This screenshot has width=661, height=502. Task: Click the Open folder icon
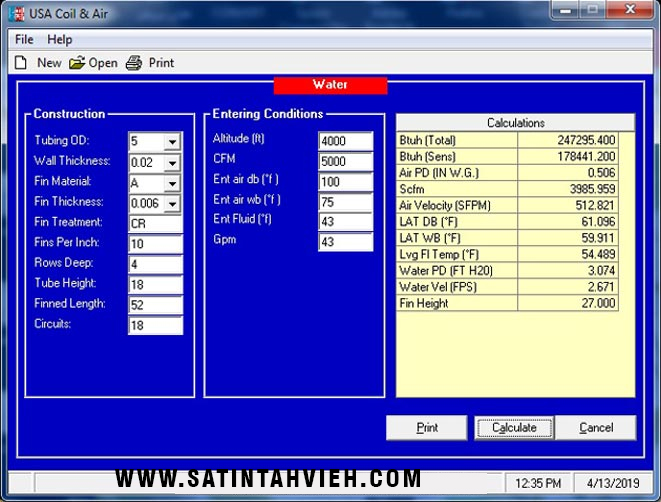(x=77, y=63)
